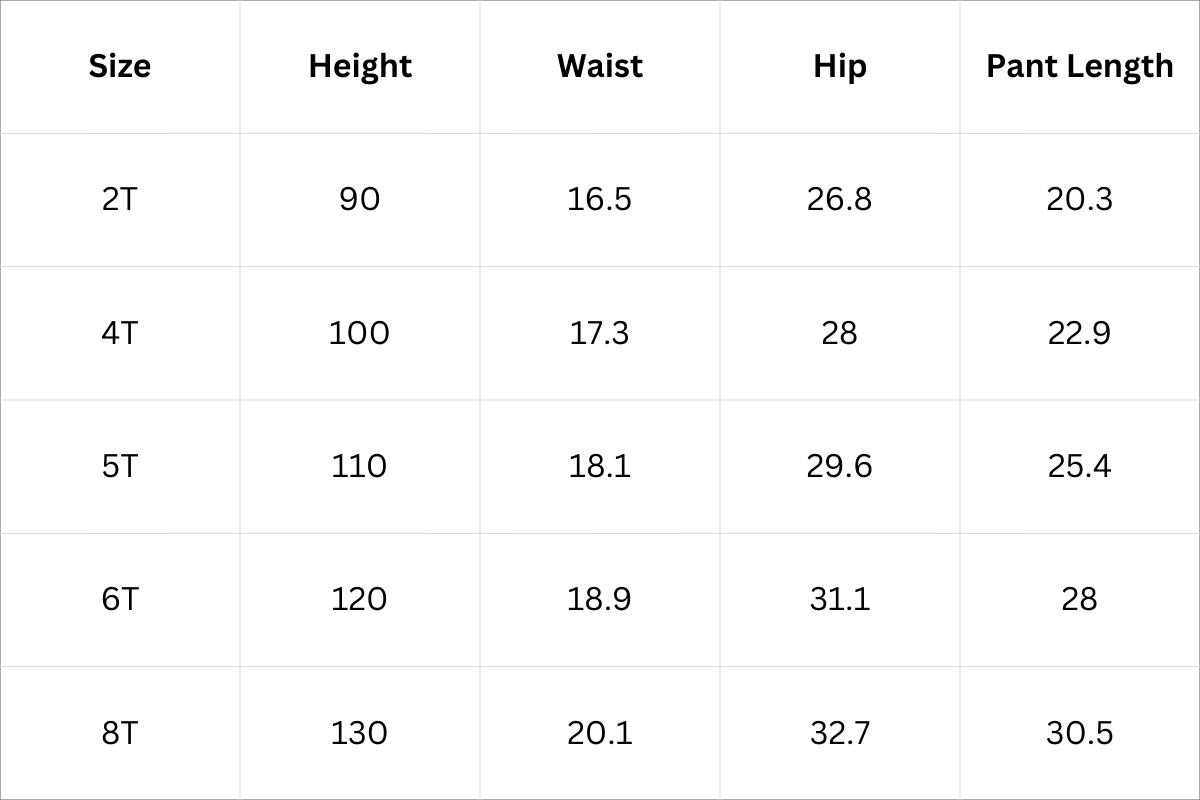Select the 4T size cell

[120, 332]
